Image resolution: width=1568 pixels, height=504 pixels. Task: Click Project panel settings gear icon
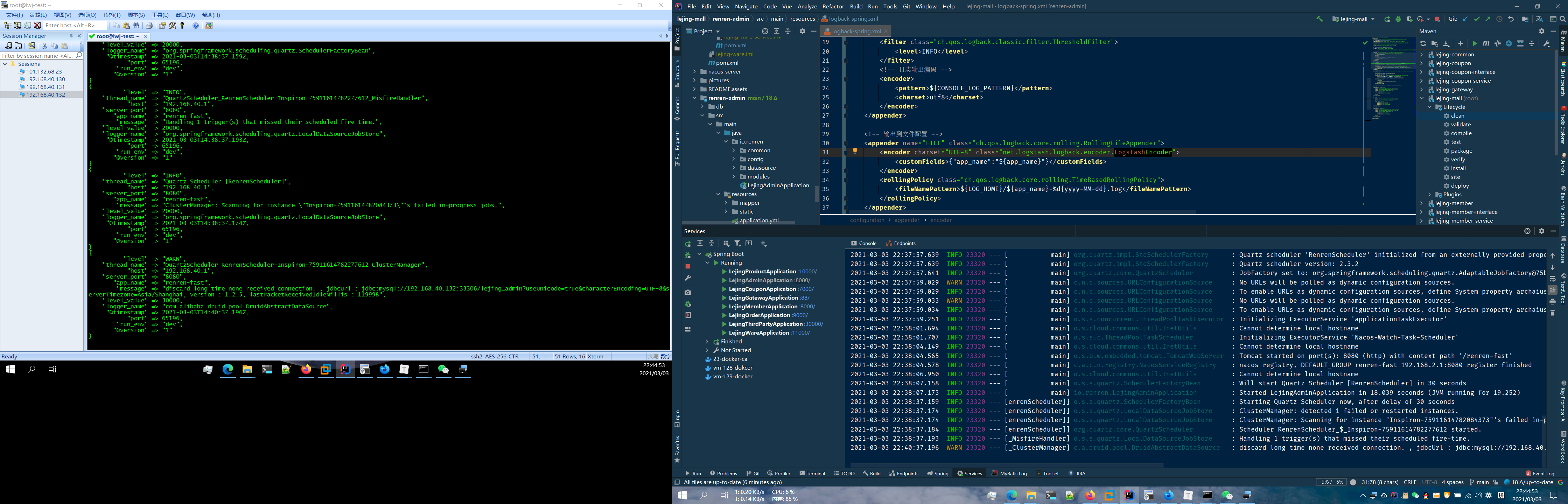point(801,31)
